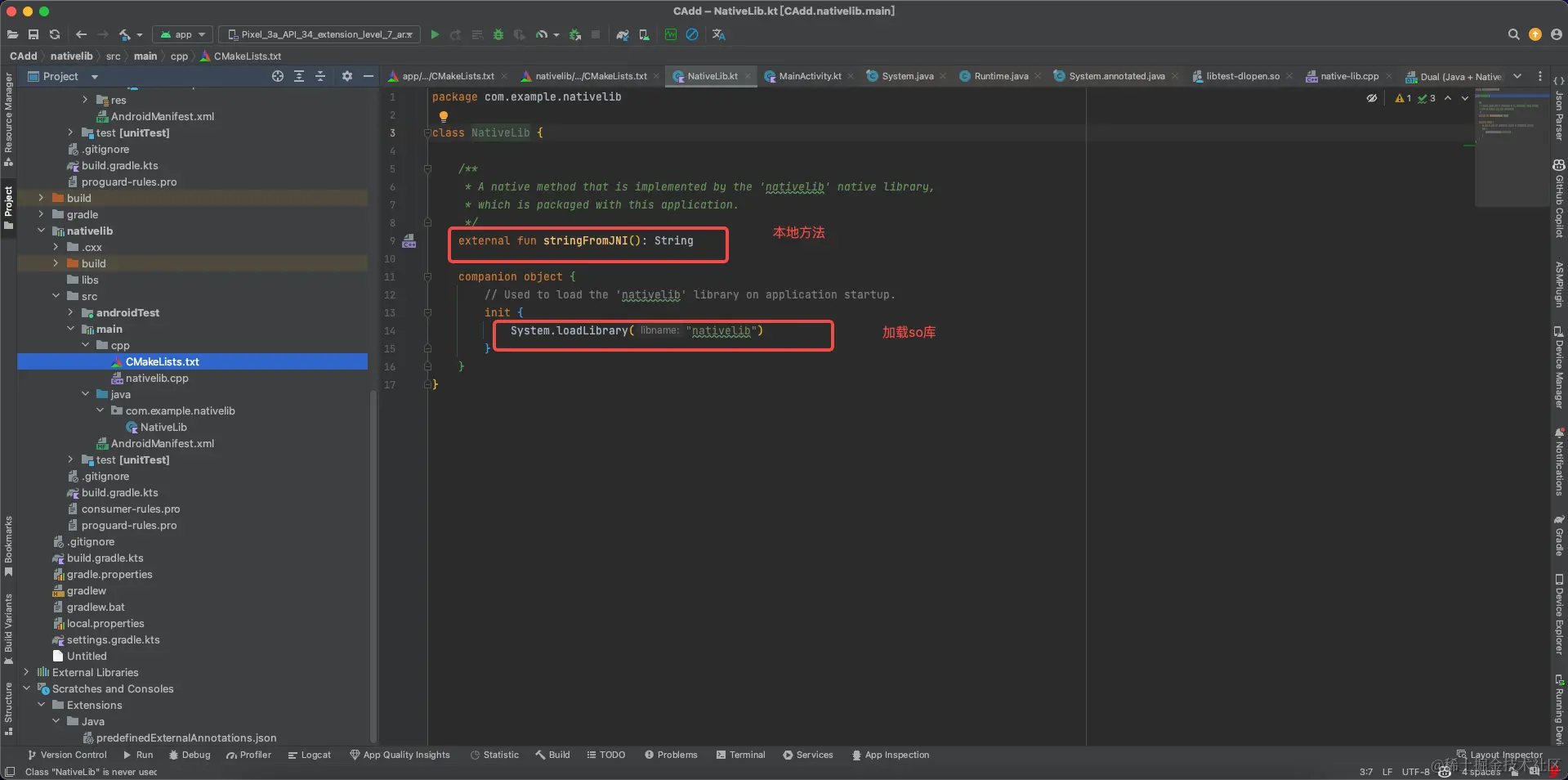Switch to the native-lib.cpp tab
1568x780 pixels.
pos(1349,76)
